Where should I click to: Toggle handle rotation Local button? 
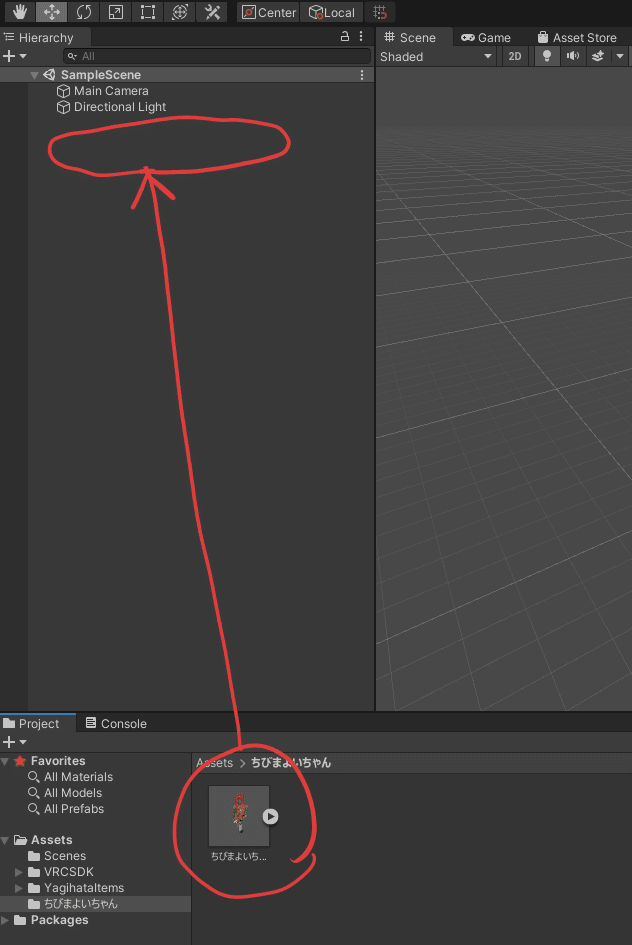click(331, 12)
